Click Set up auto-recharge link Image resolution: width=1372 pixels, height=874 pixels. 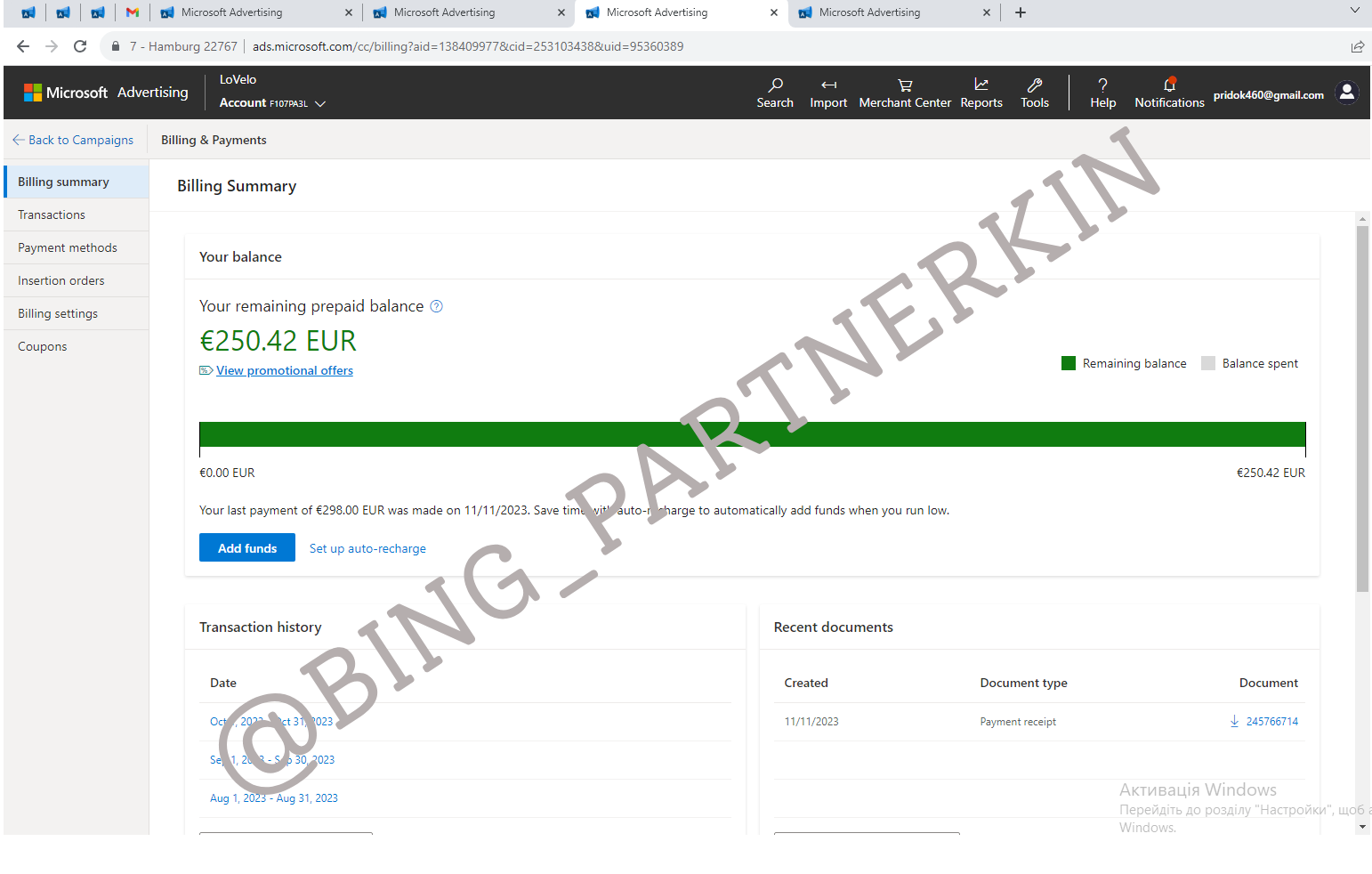coord(367,548)
